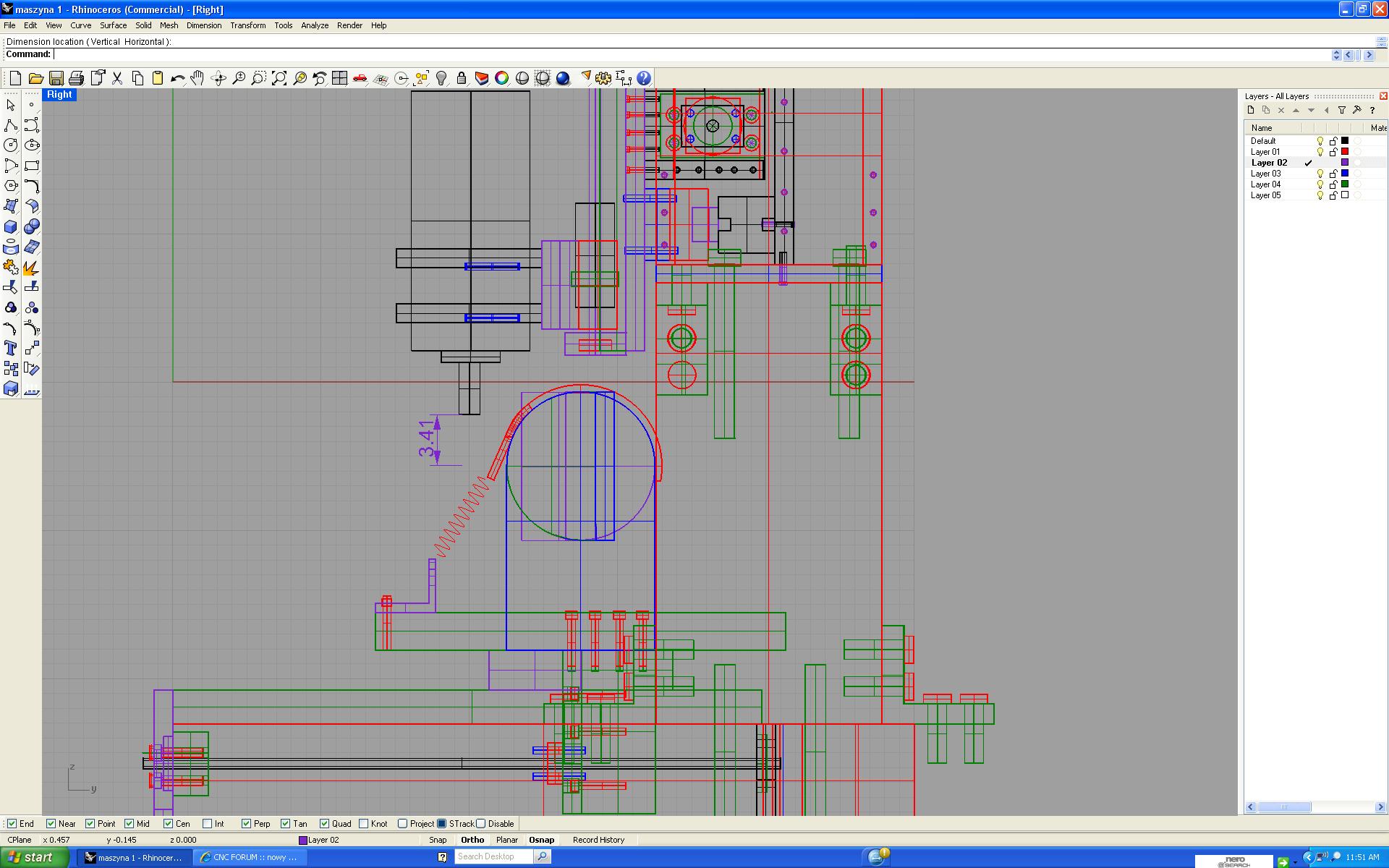Choose the explode tool in left toolbar
This screenshot has width=1389, height=868.
[31, 267]
